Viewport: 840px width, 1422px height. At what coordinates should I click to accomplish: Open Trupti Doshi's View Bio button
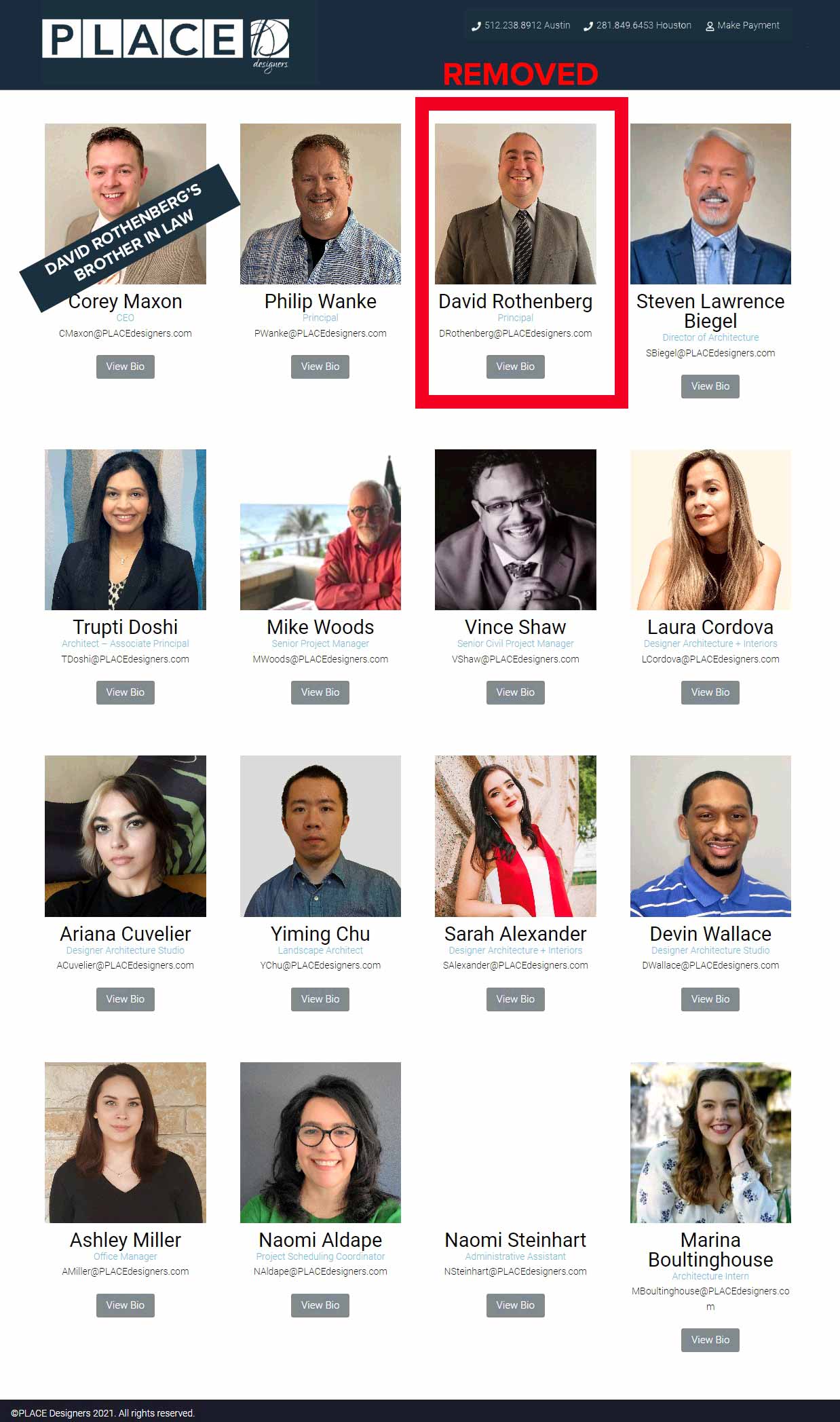point(126,692)
